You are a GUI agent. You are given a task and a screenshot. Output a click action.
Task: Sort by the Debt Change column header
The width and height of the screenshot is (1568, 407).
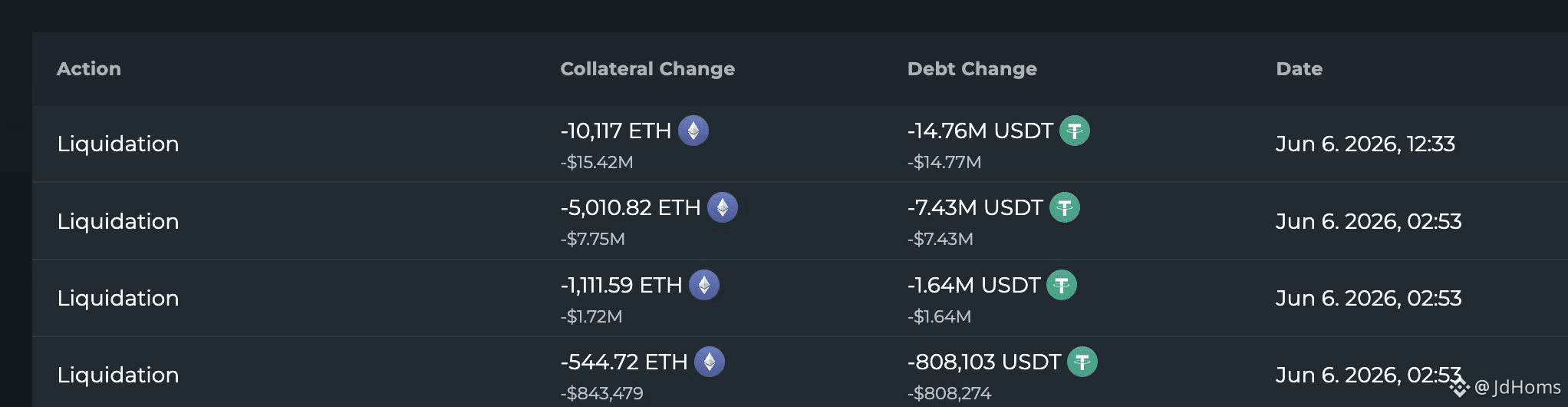point(972,69)
